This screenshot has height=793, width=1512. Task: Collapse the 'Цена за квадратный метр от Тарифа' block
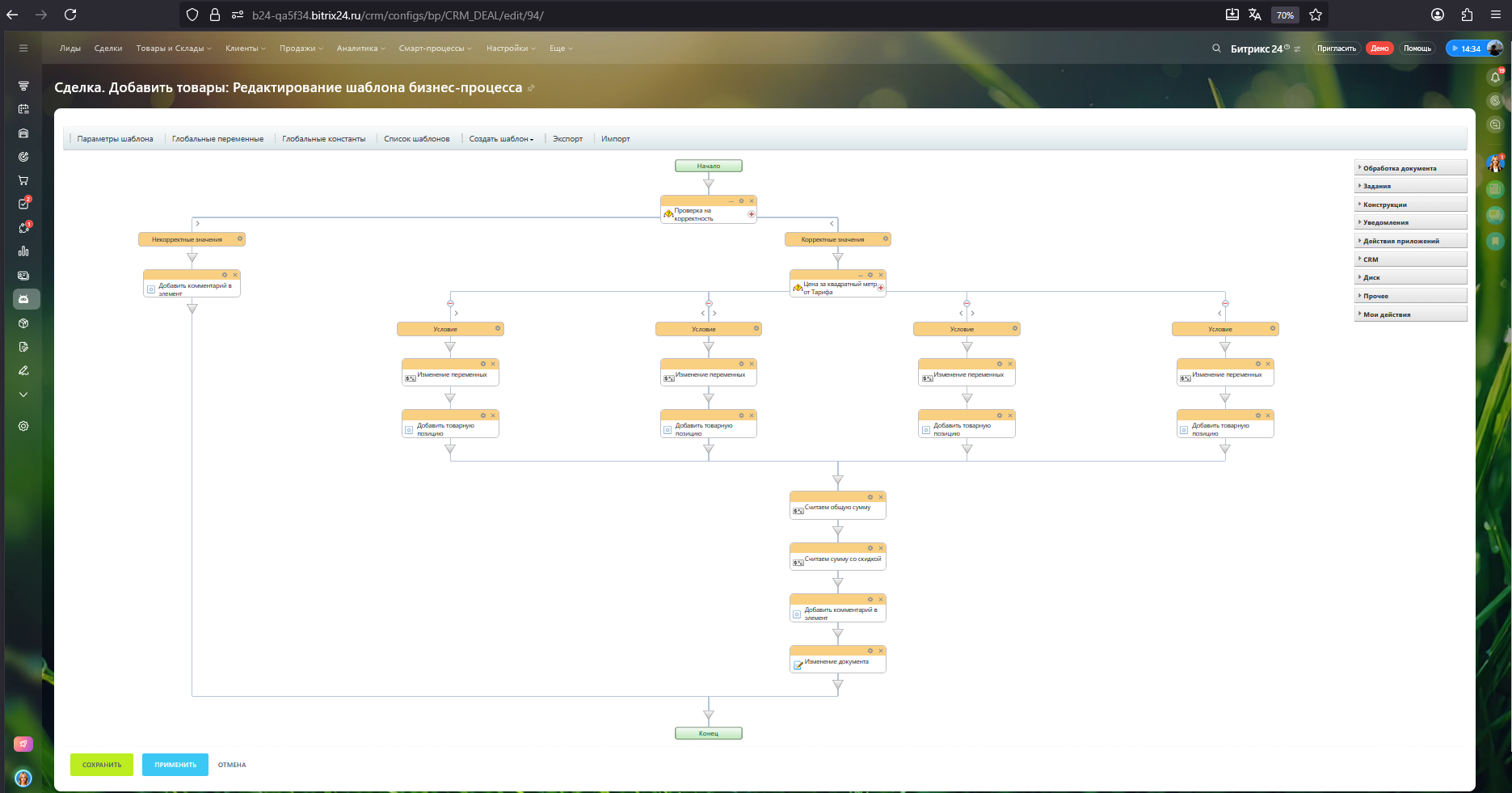[x=861, y=275]
